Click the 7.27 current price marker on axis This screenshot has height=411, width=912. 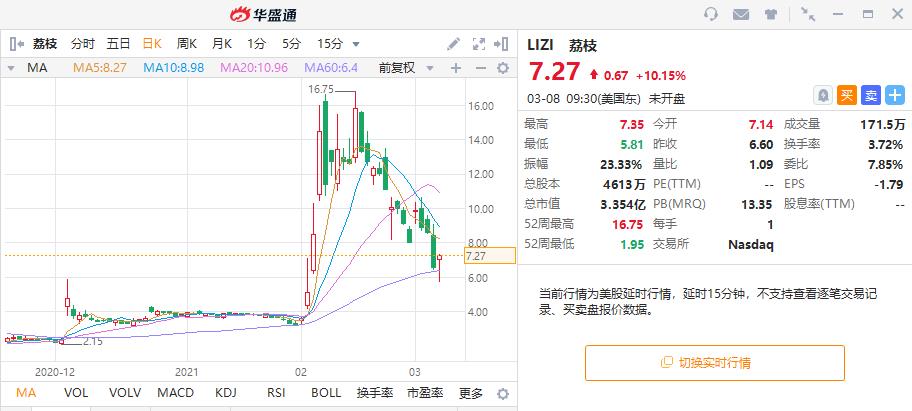[490, 256]
